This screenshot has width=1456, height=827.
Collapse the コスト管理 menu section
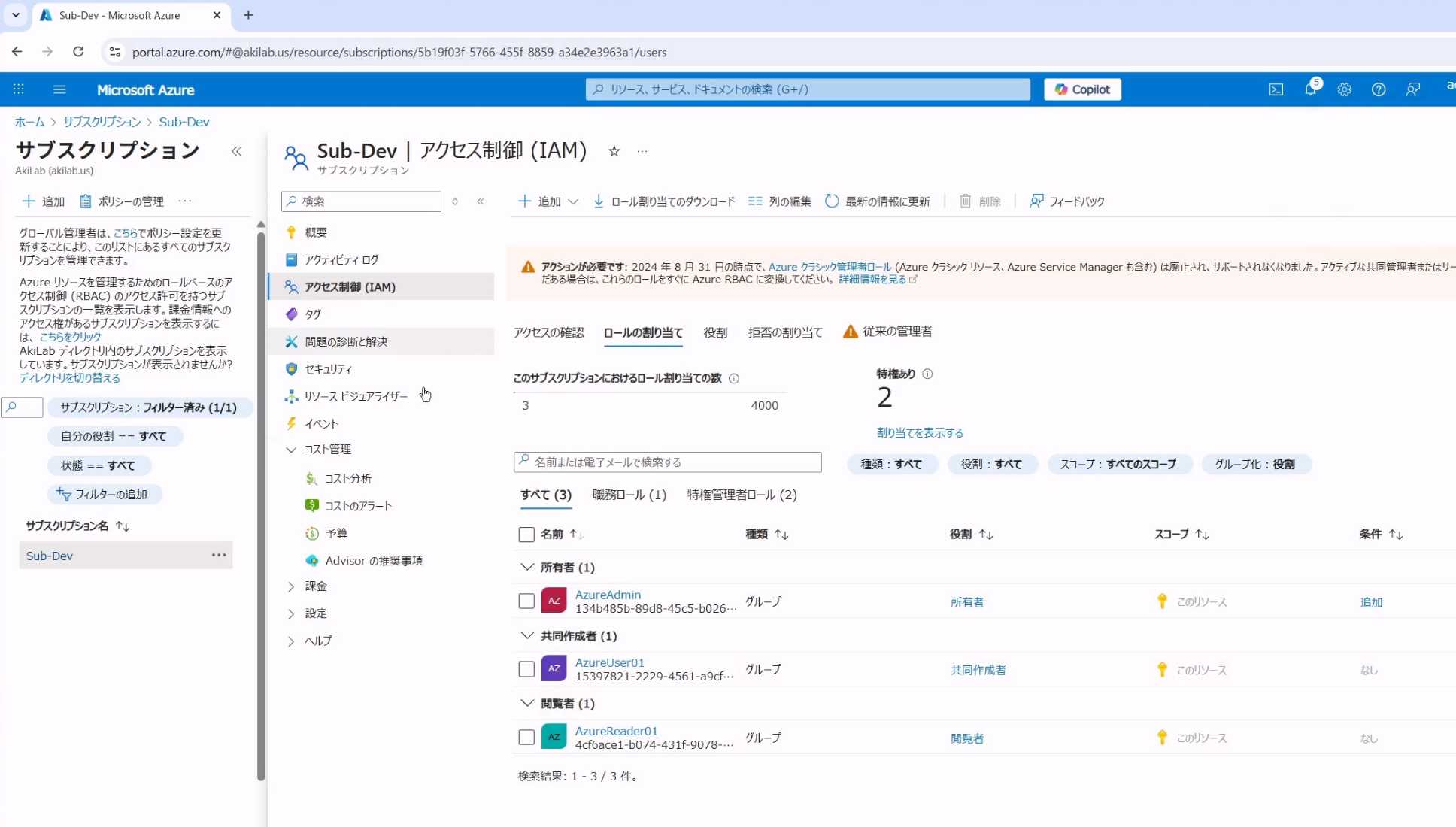click(x=291, y=450)
